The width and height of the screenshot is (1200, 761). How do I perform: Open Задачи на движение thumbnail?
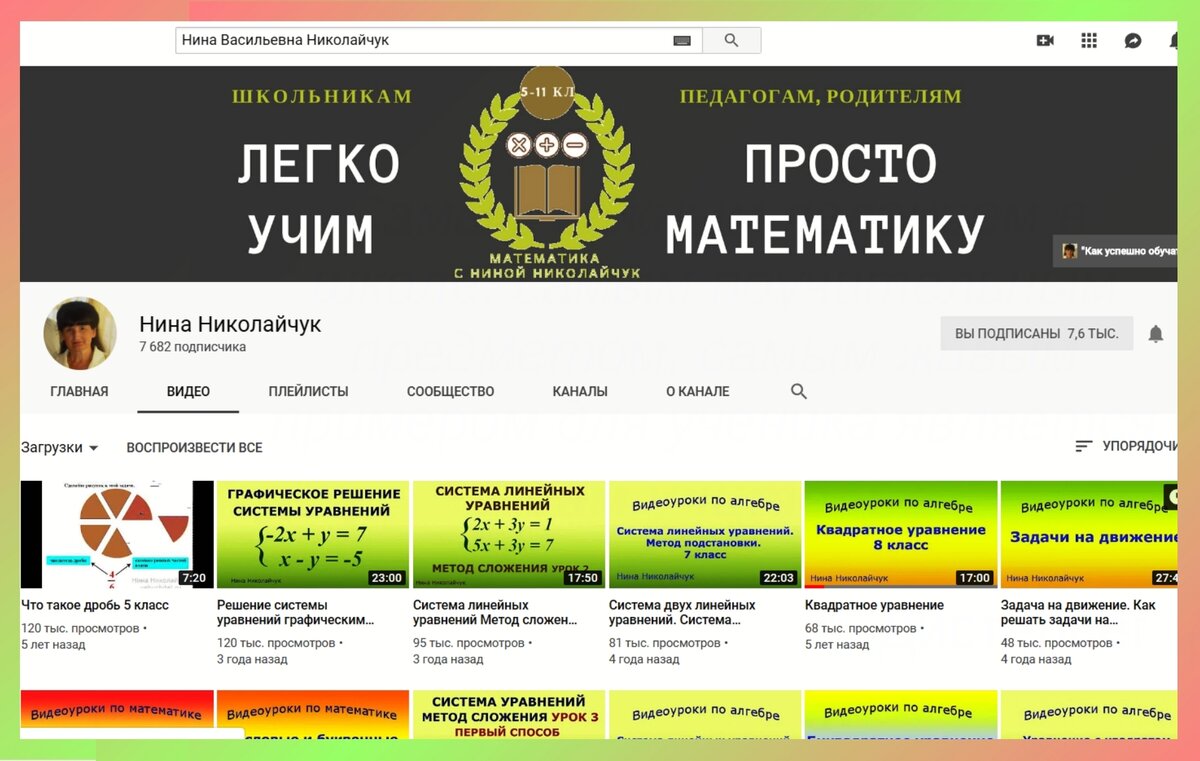(x=1089, y=534)
